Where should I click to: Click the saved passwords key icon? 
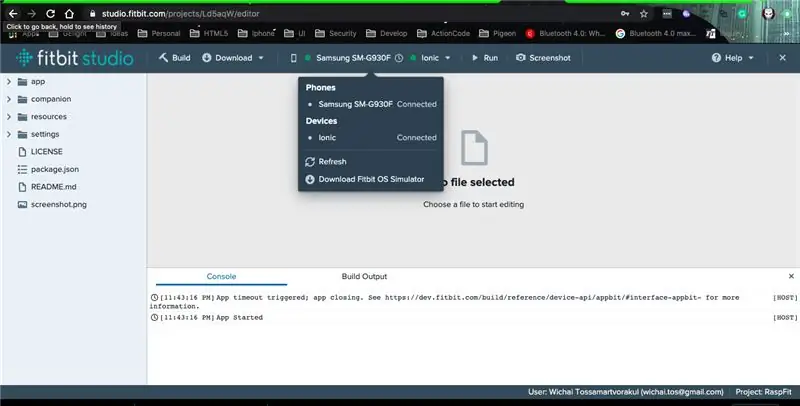[x=625, y=14]
